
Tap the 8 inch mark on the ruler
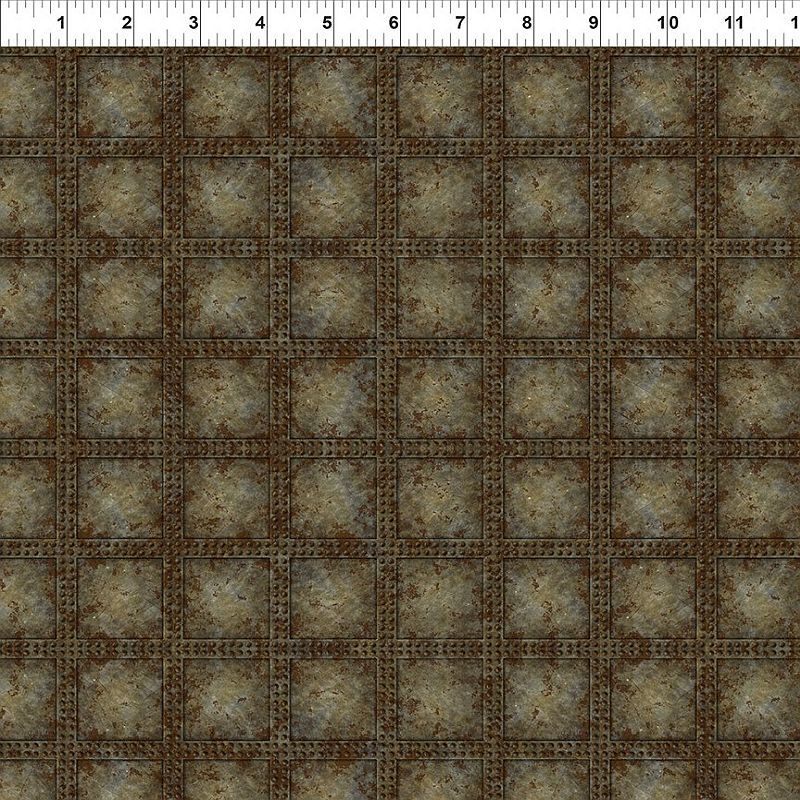(526, 23)
